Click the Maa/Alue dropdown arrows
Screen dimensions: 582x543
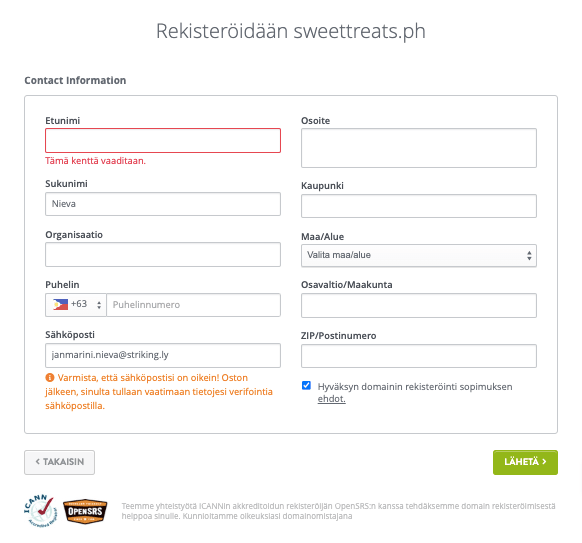tap(529, 255)
